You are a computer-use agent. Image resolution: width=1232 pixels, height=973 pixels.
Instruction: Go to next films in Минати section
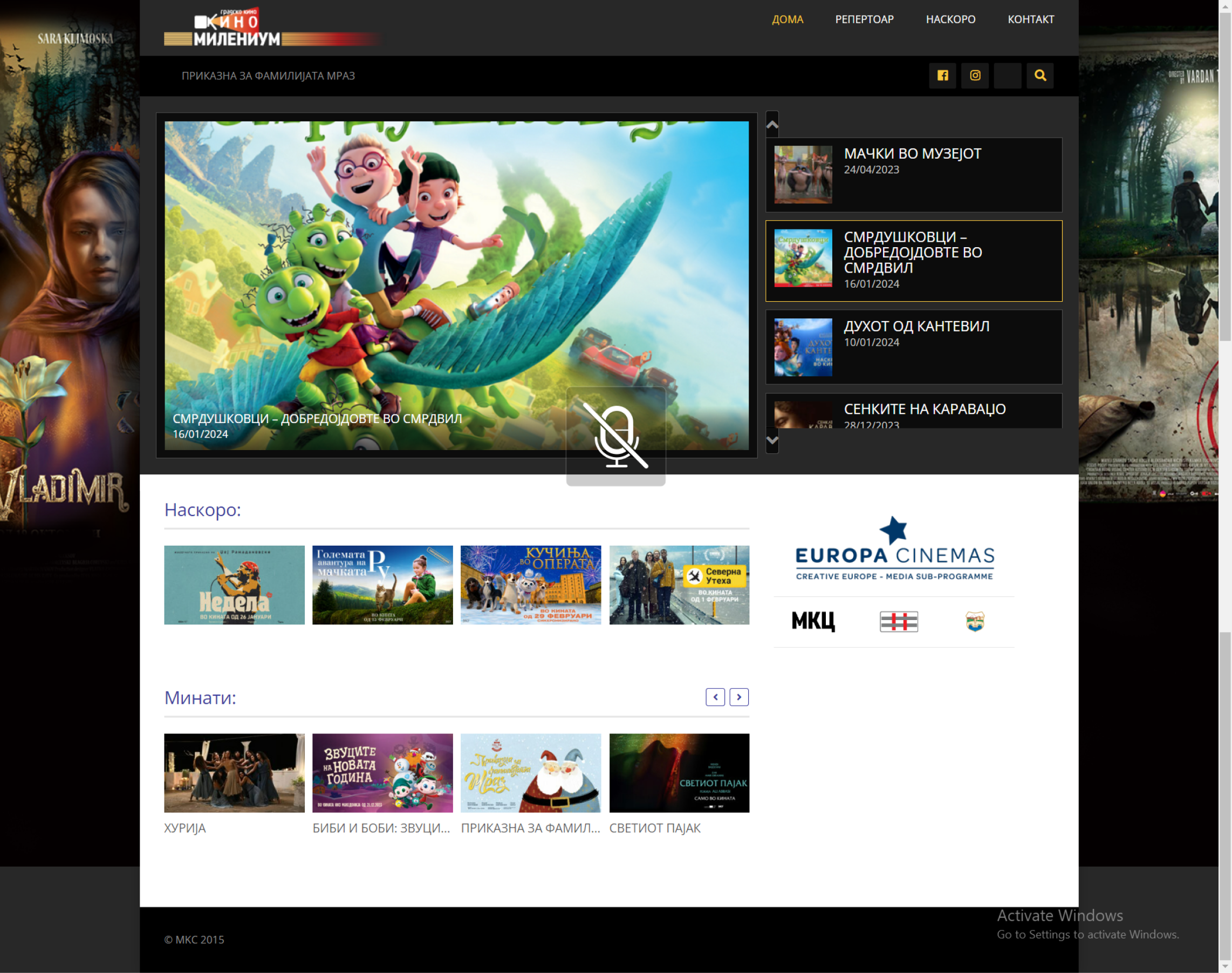point(739,697)
